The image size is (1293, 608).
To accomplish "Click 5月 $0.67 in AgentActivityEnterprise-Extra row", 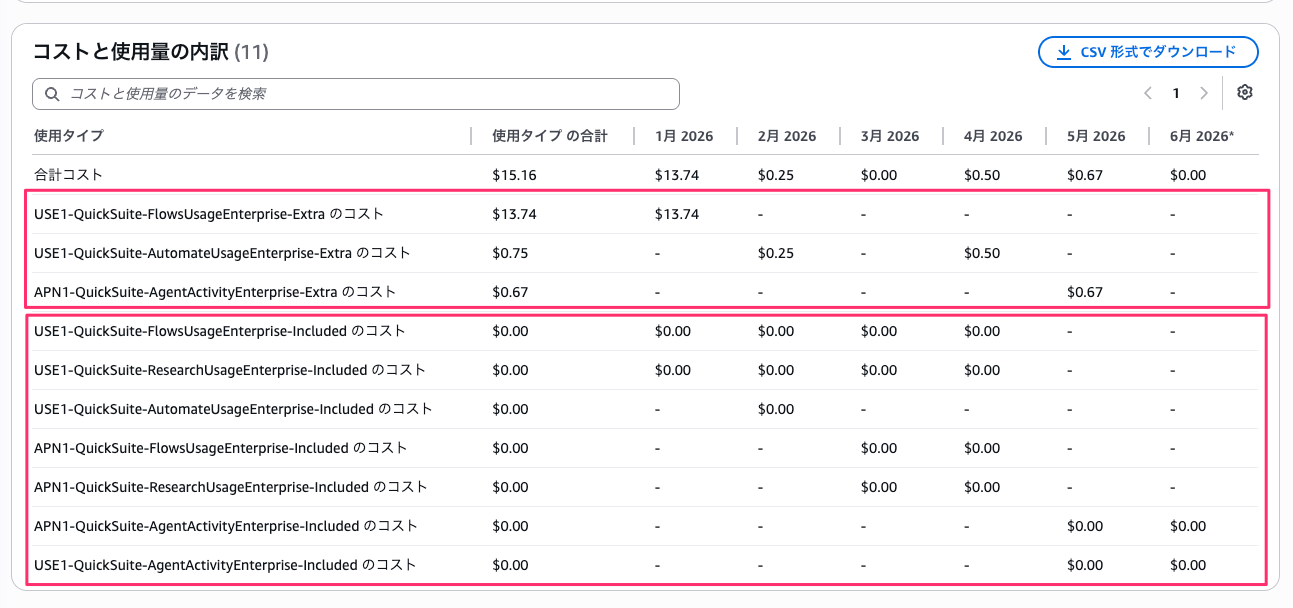I will point(1085,292).
